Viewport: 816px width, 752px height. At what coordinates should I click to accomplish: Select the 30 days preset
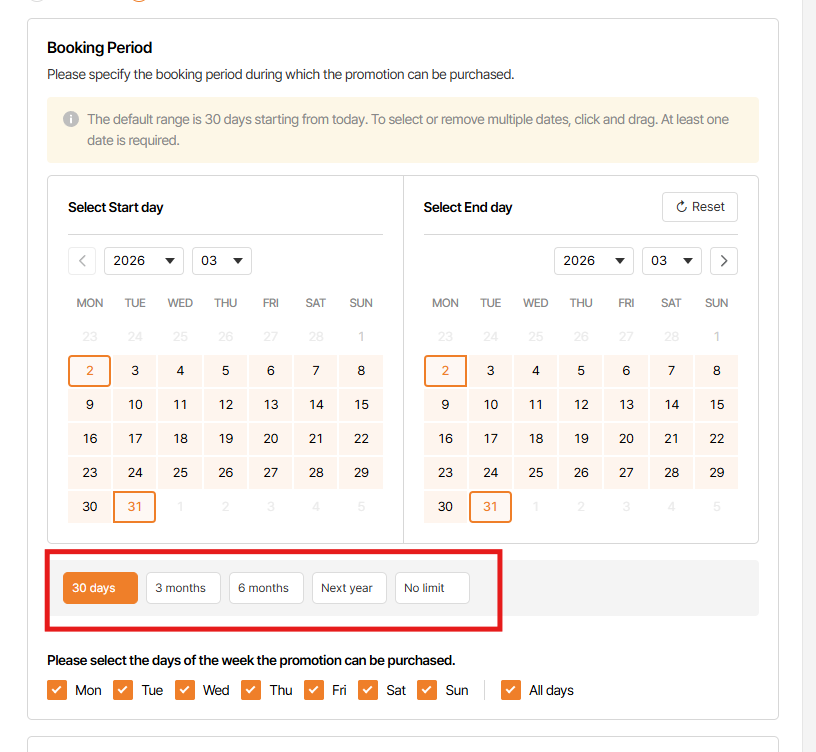tap(100, 588)
